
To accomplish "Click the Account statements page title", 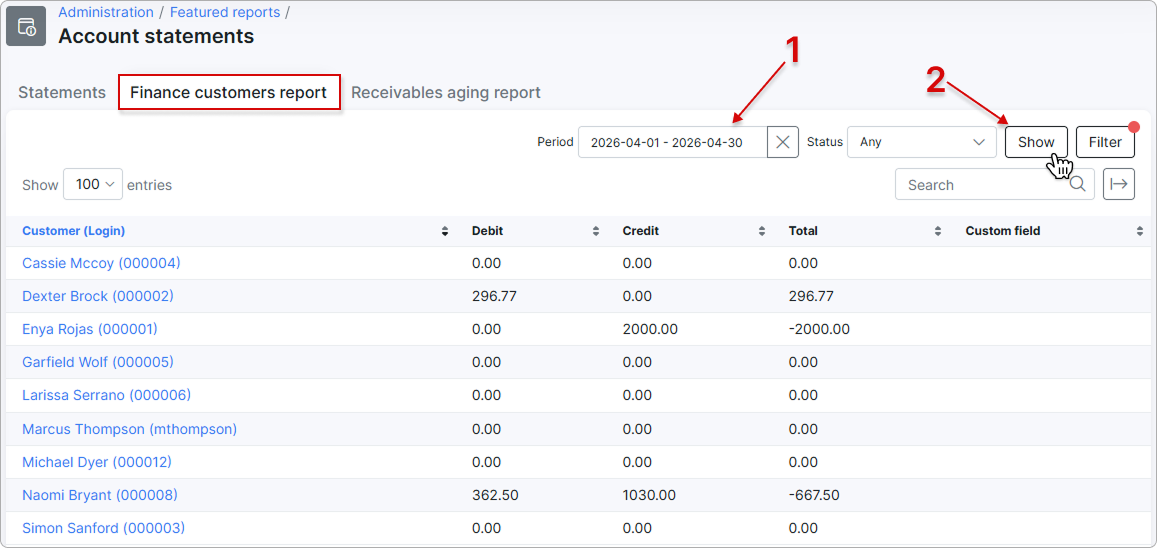I will pyautogui.click(x=156, y=35).
